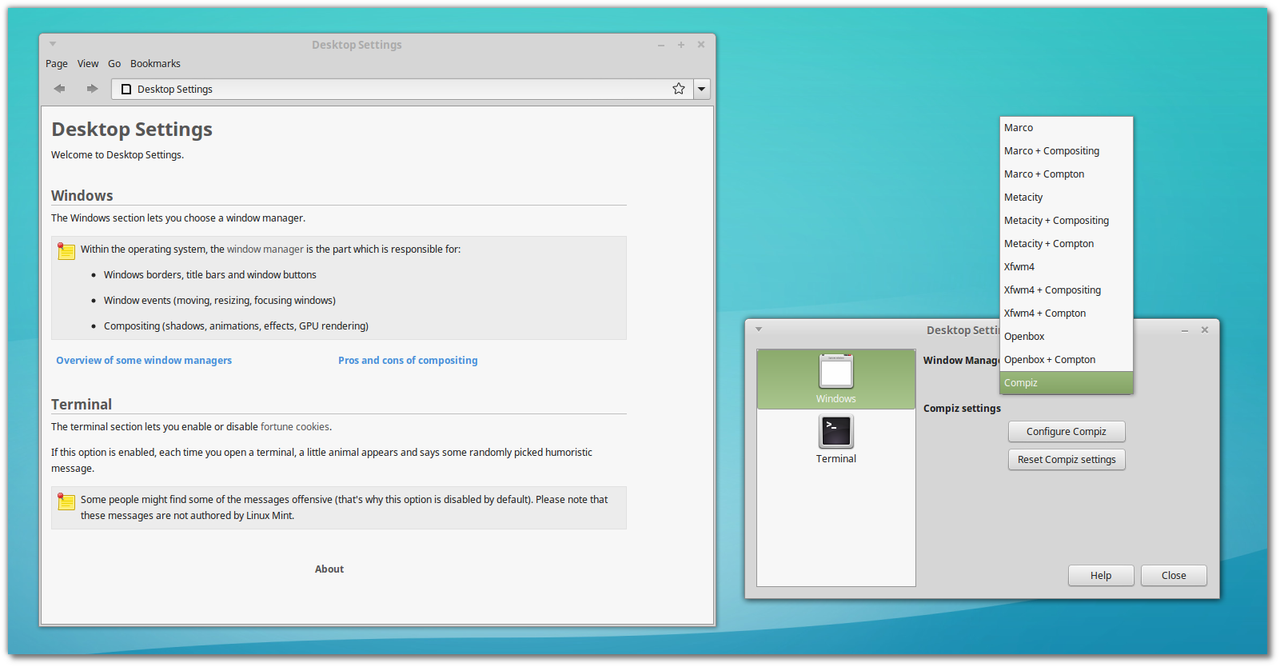The height and width of the screenshot is (667, 1280).
Task: Open the View menu
Action: pyautogui.click(x=88, y=63)
